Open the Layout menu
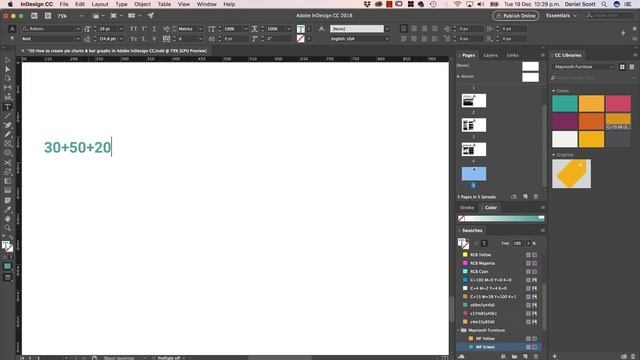640x360 pixels. click(100, 4)
